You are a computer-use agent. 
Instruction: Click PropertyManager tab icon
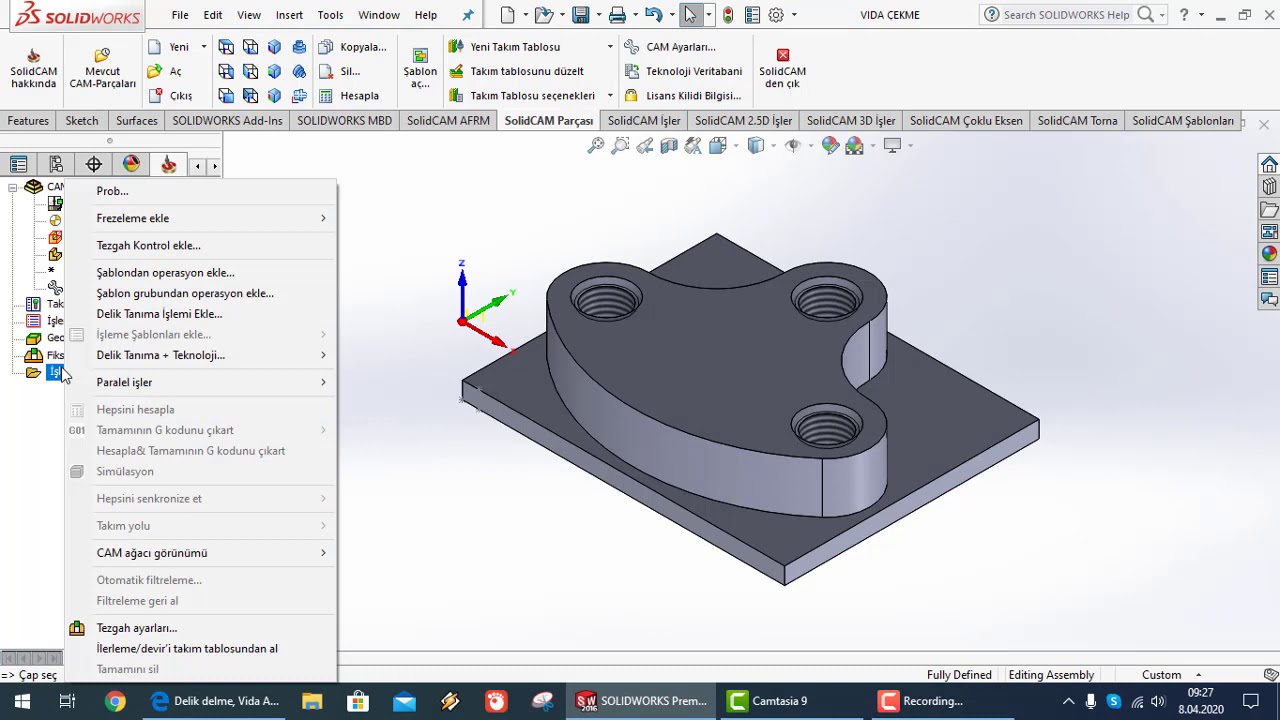click(x=56, y=165)
